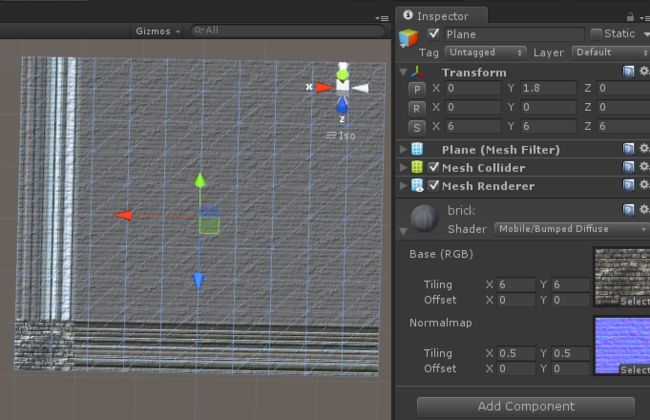
Task: Toggle the Plane active checkbox
Action: point(434,34)
